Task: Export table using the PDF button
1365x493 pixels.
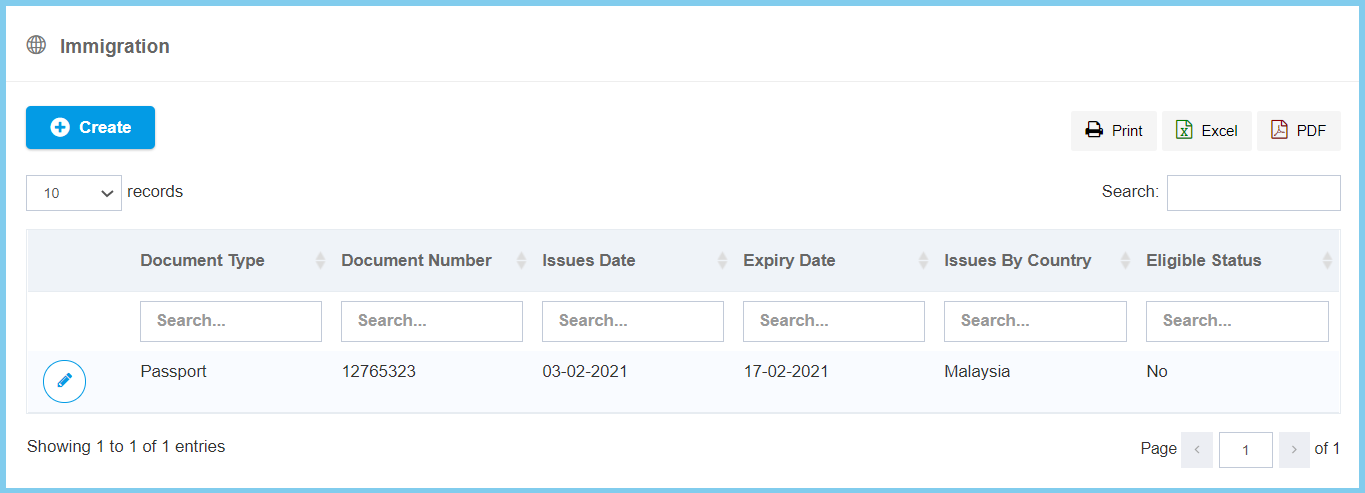Action: pos(1298,131)
